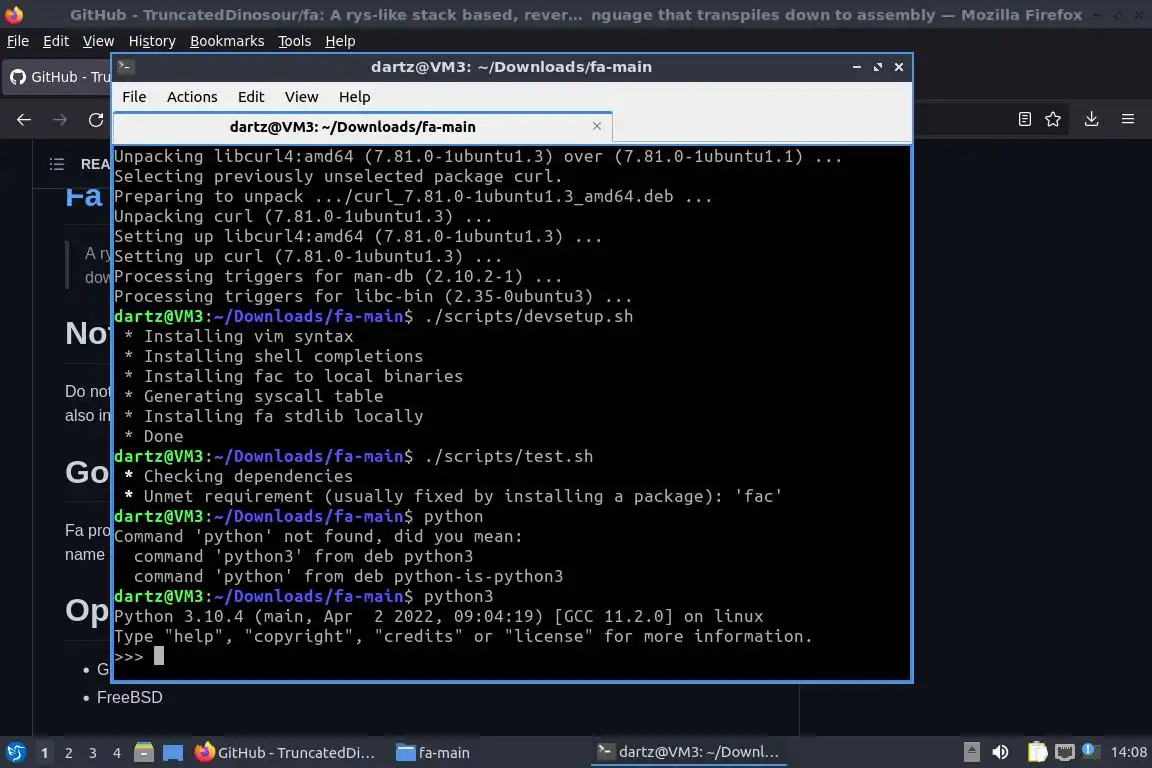Open the terminal's Edit menu
The width and height of the screenshot is (1152, 768).
coord(251,97)
